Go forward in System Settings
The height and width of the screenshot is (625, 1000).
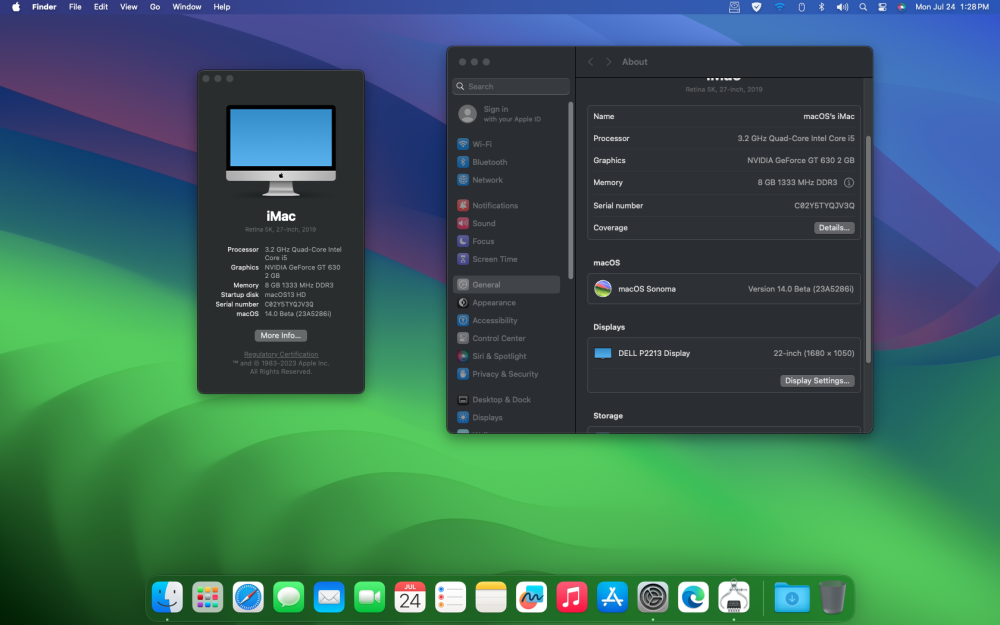click(x=608, y=62)
